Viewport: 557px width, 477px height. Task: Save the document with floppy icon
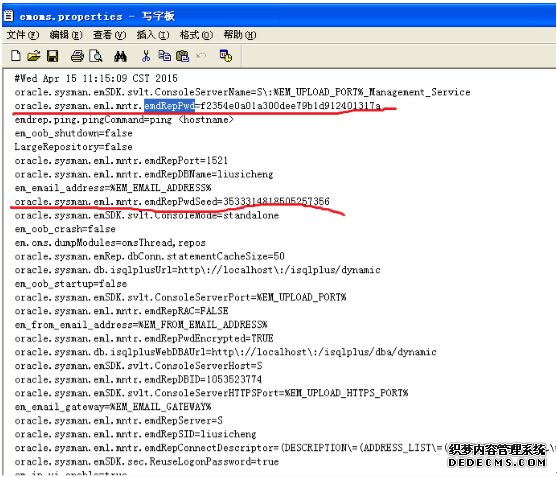[53, 56]
